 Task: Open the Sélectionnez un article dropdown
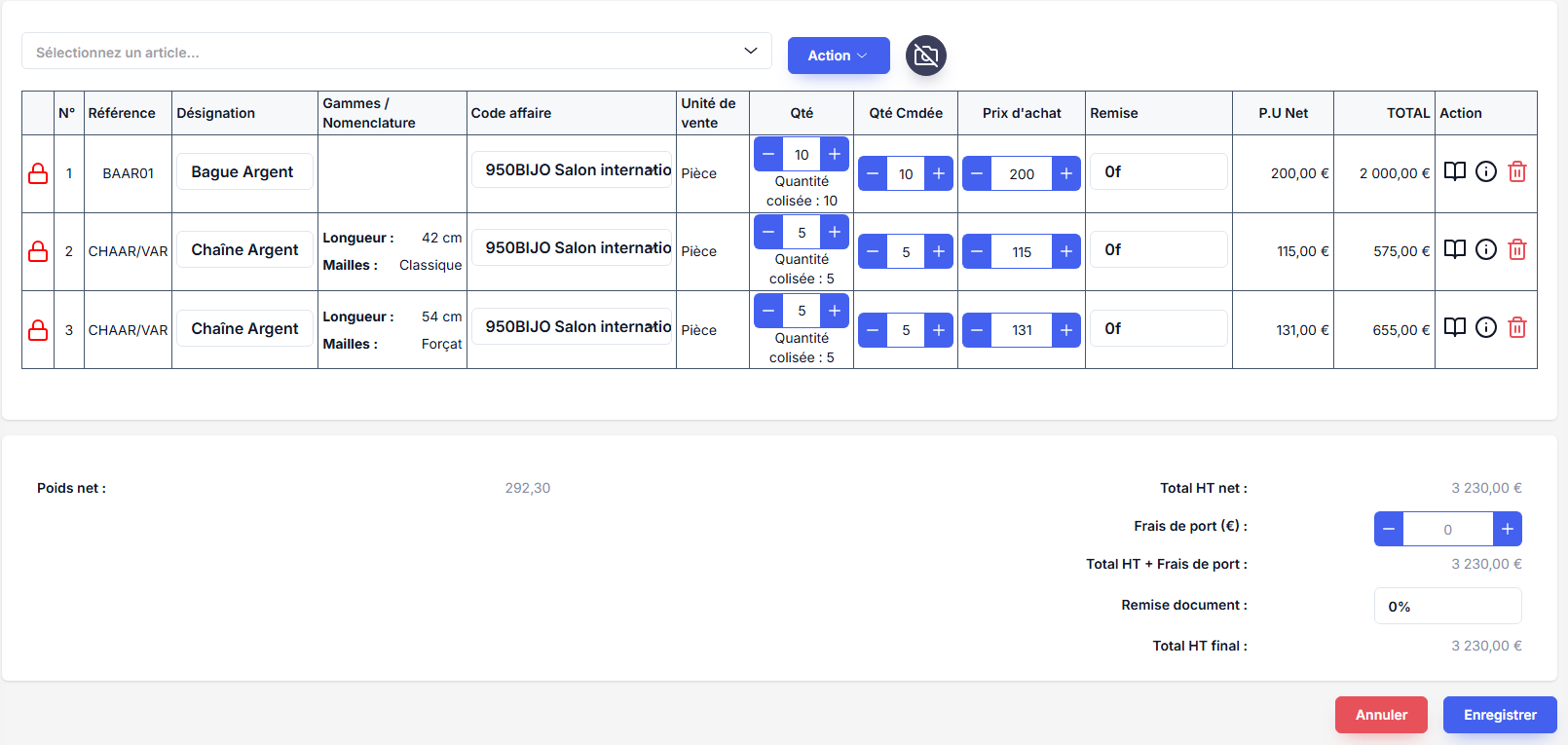[396, 52]
